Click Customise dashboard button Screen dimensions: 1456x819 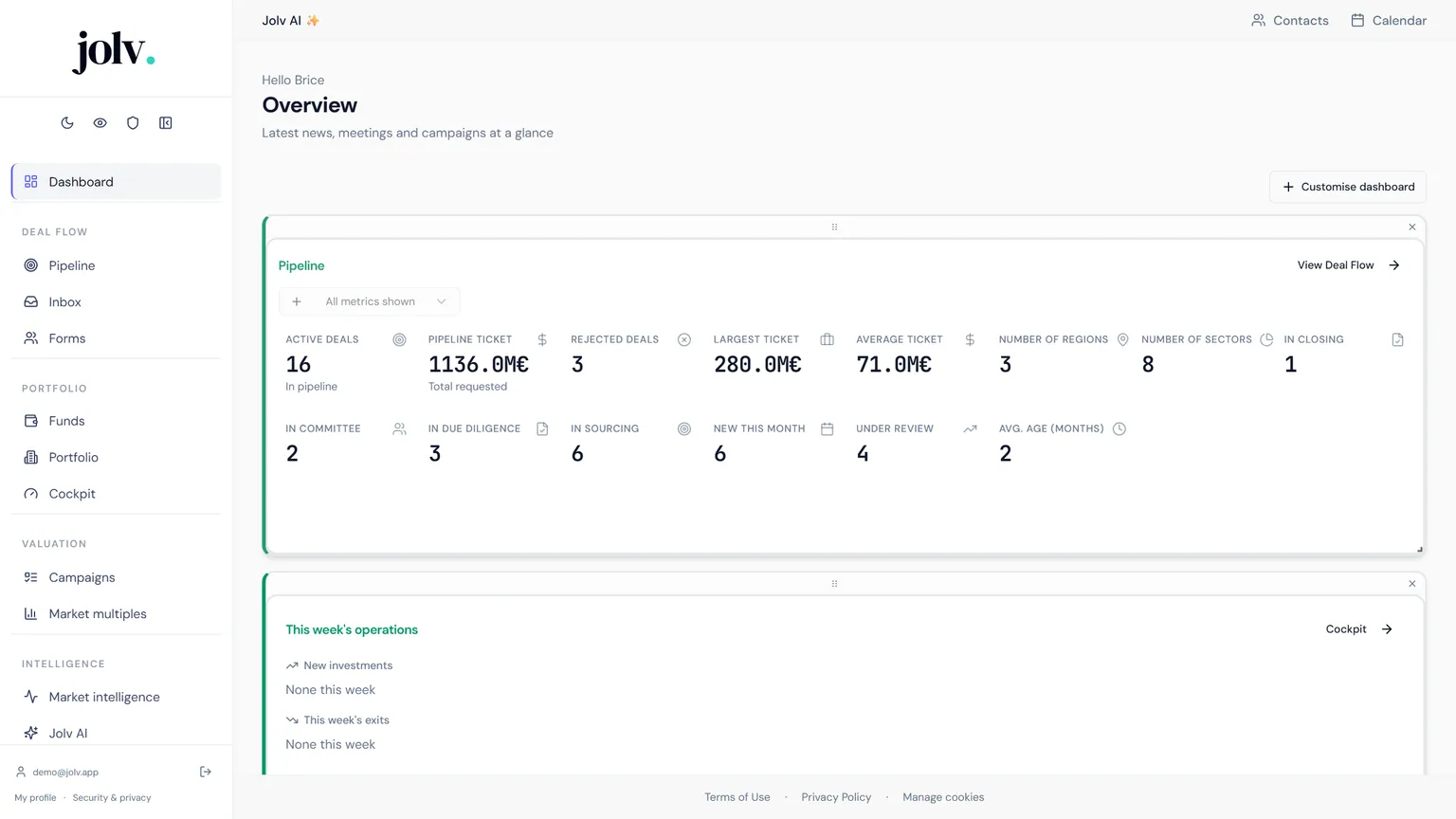pyautogui.click(x=1348, y=187)
